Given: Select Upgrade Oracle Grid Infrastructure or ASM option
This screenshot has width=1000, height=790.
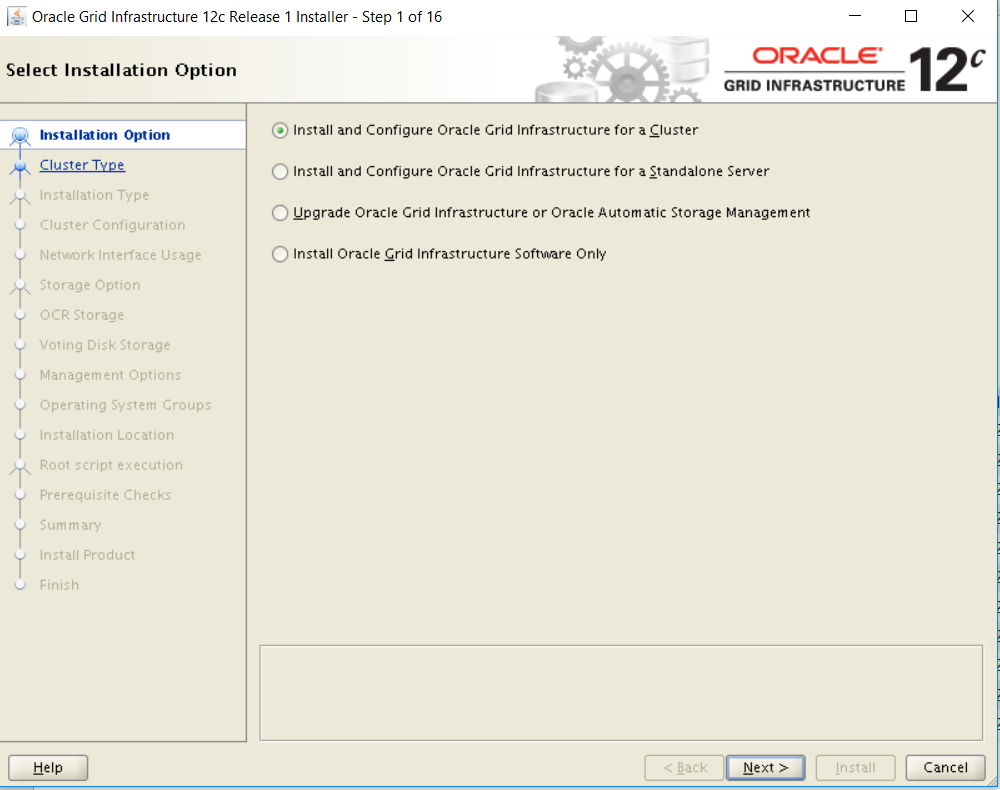Looking at the screenshot, I should [541, 213].
